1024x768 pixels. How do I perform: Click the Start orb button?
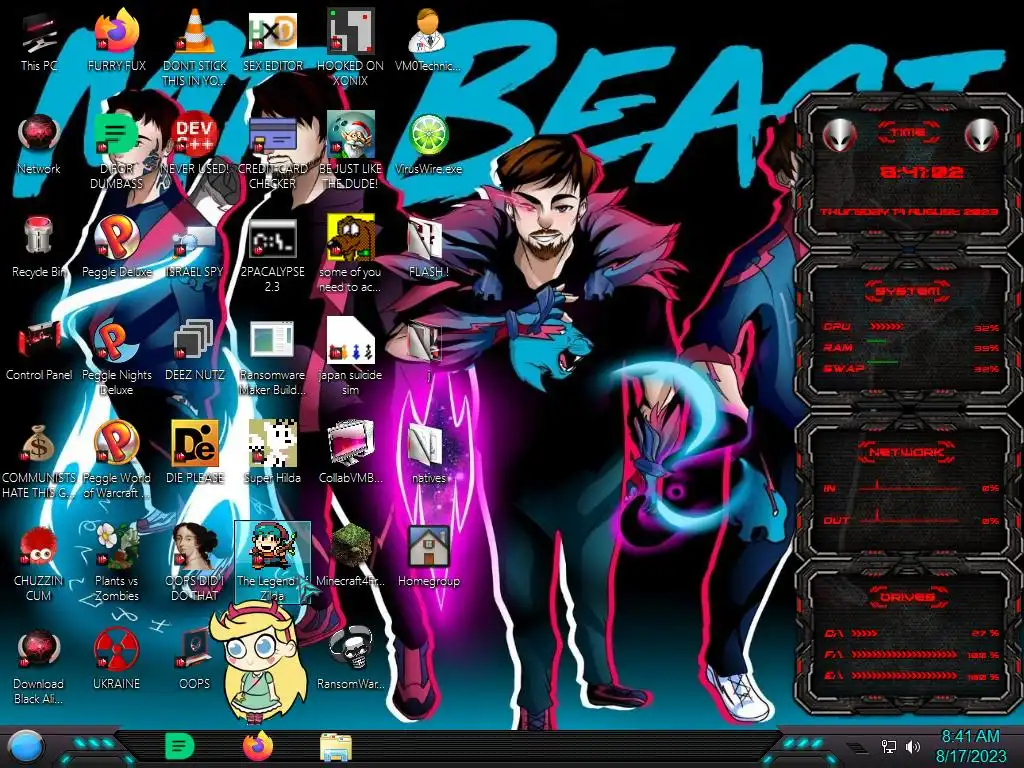point(27,747)
